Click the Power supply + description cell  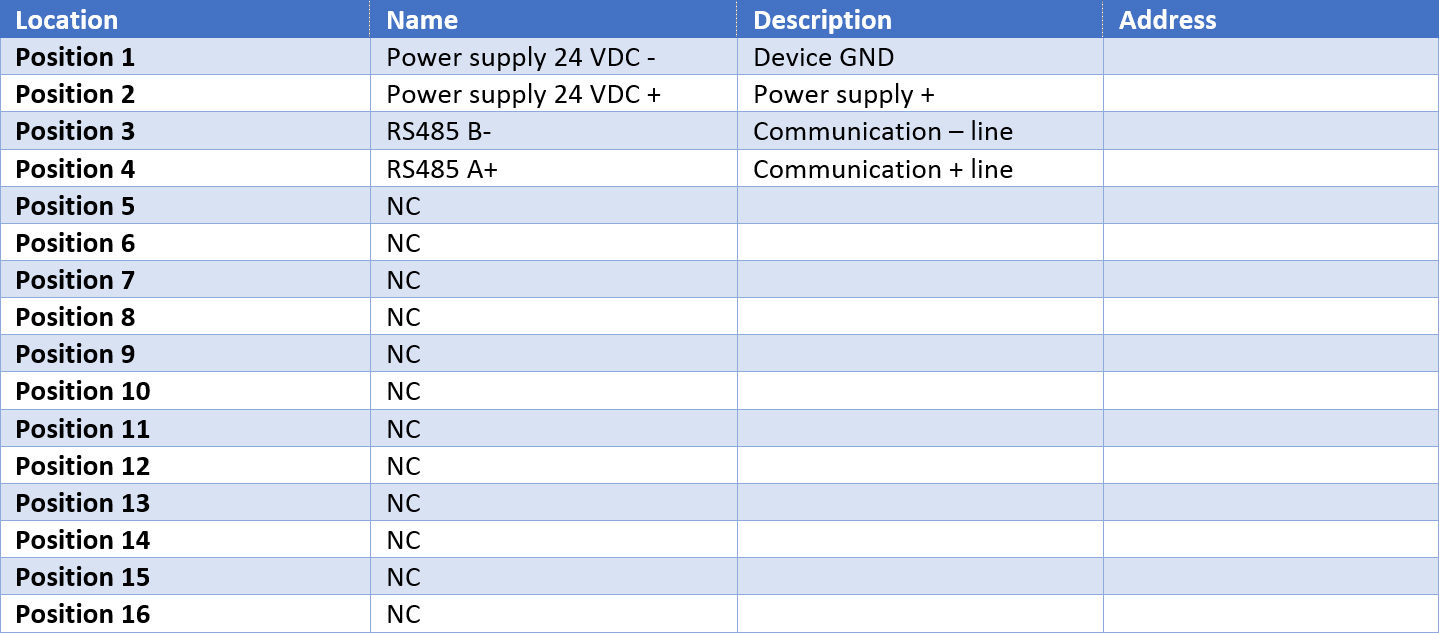pos(920,94)
